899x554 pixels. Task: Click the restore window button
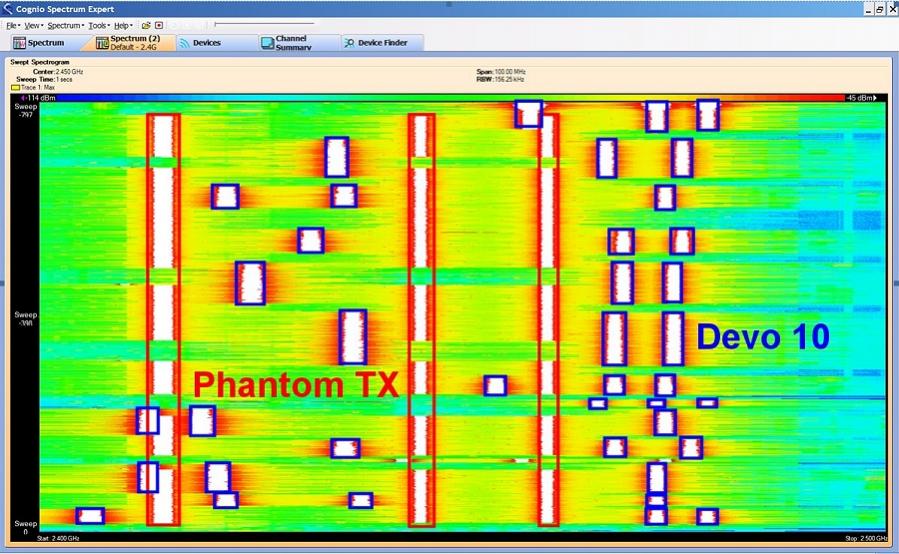(x=879, y=9)
